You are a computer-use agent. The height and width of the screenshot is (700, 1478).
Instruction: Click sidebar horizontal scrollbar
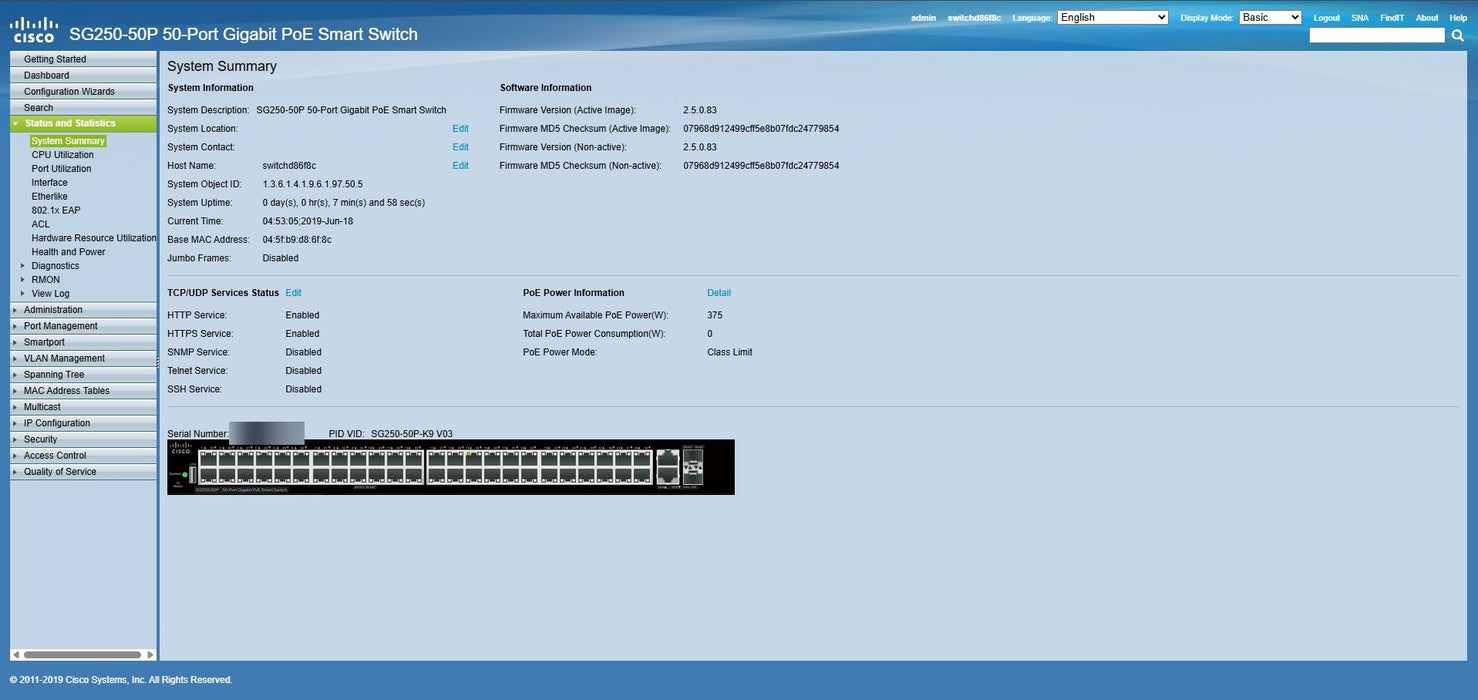(83, 655)
